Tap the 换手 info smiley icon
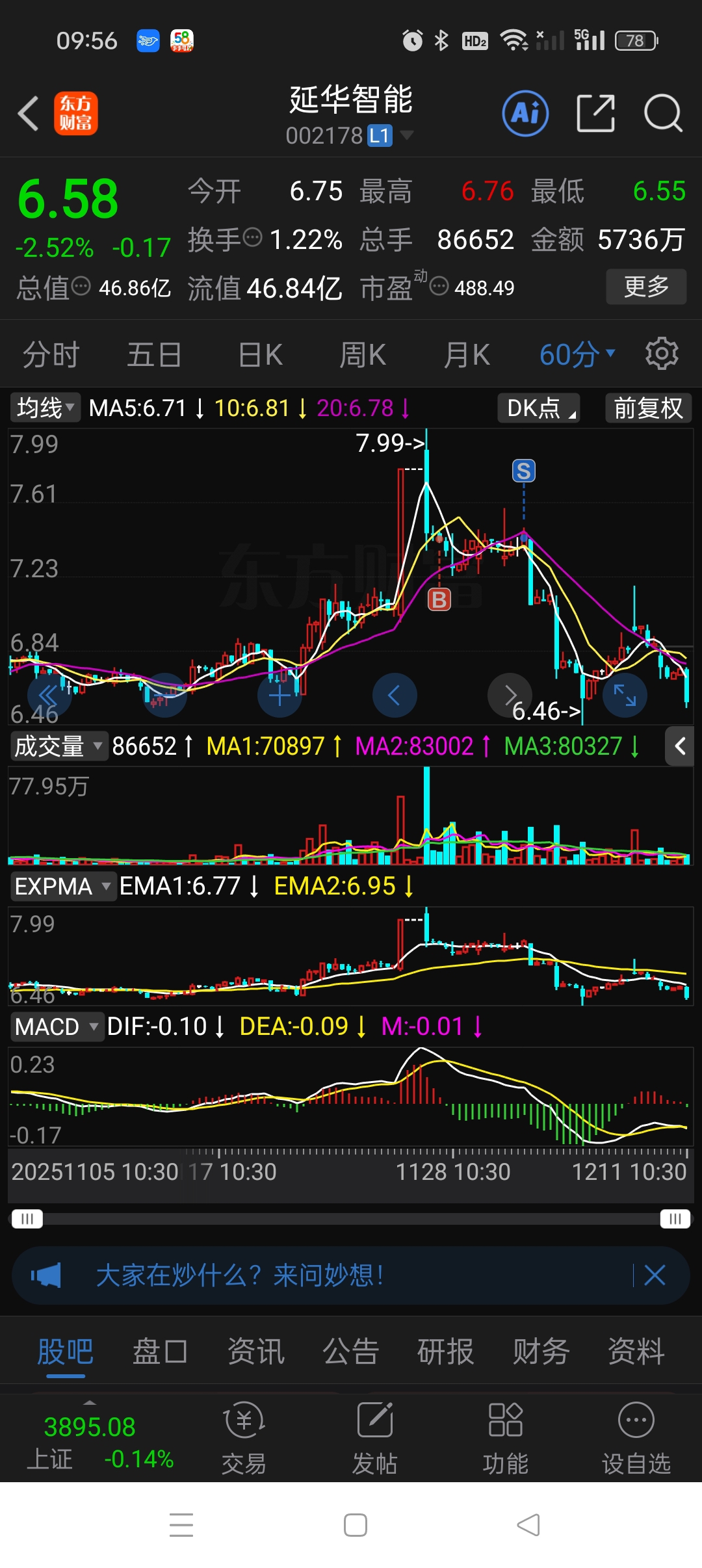The image size is (702, 1568). 252,238
